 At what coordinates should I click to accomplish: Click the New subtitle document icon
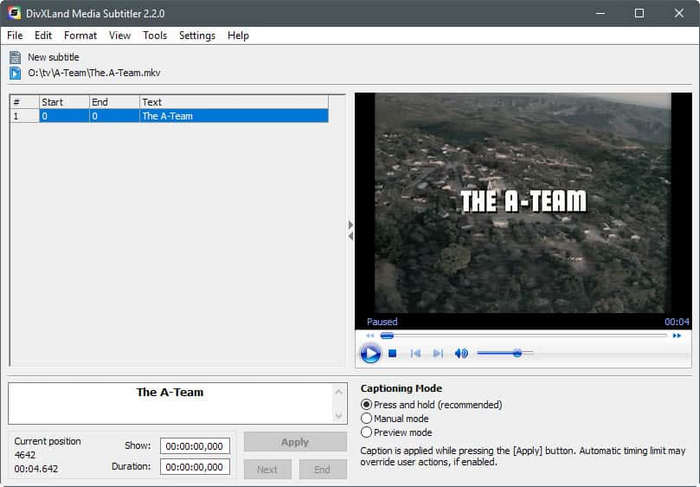point(15,57)
